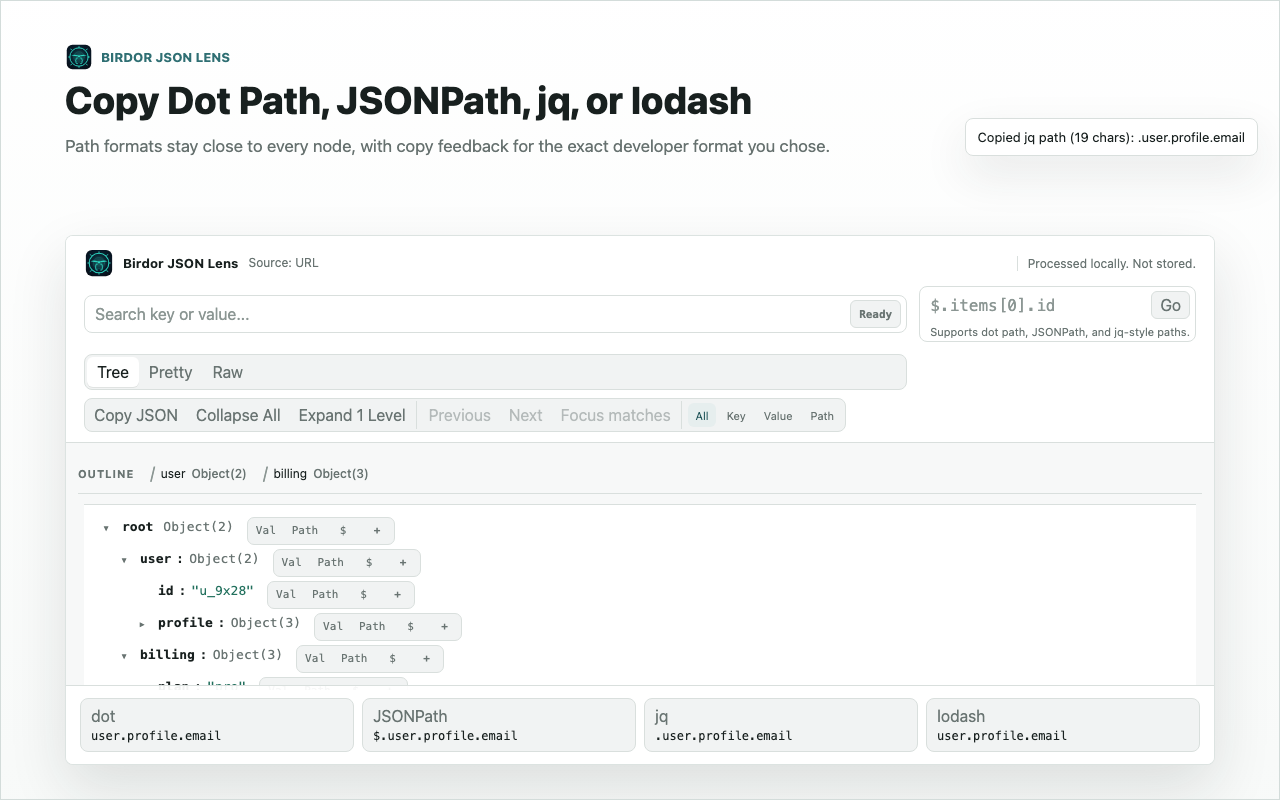Copy the JSONPath path card
1280x800 pixels.
pyautogui.click(x=499, y=725)
